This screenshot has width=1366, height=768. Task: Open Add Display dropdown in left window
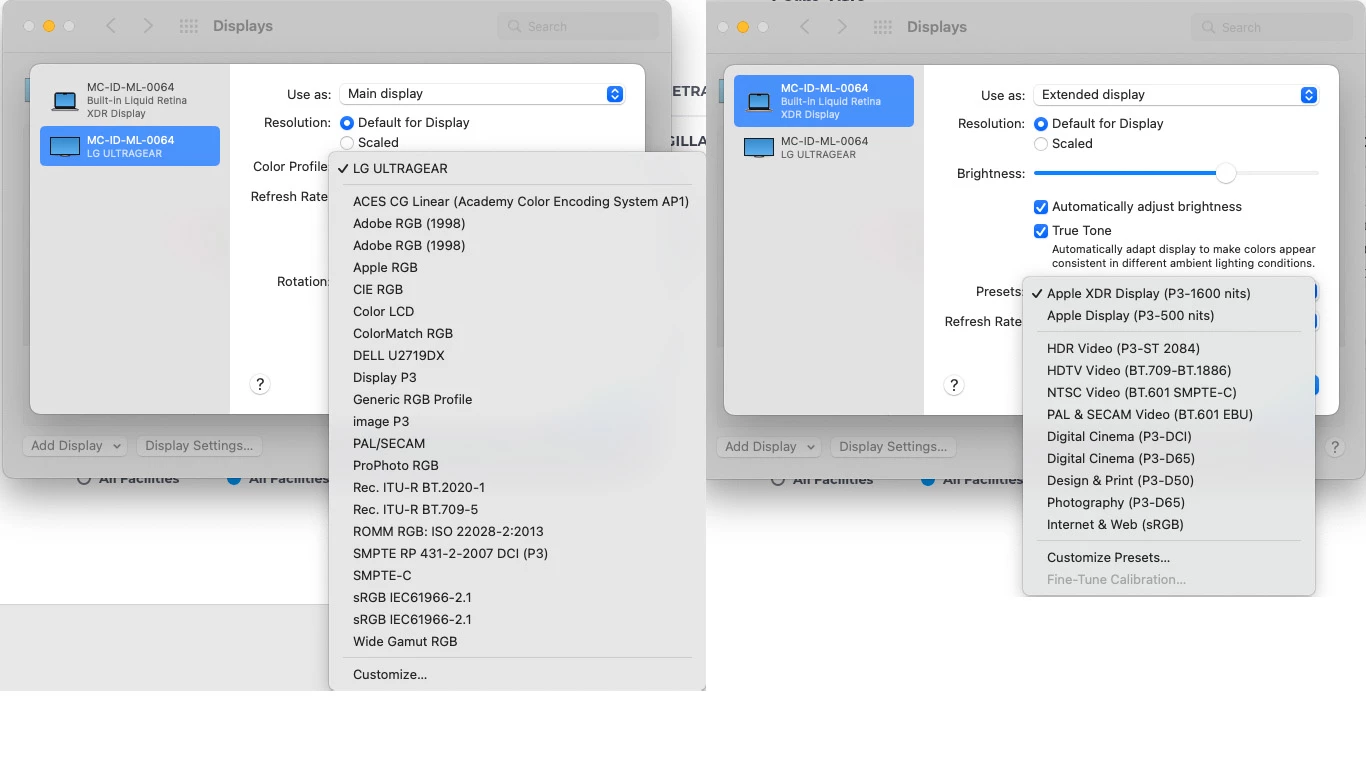75,446
